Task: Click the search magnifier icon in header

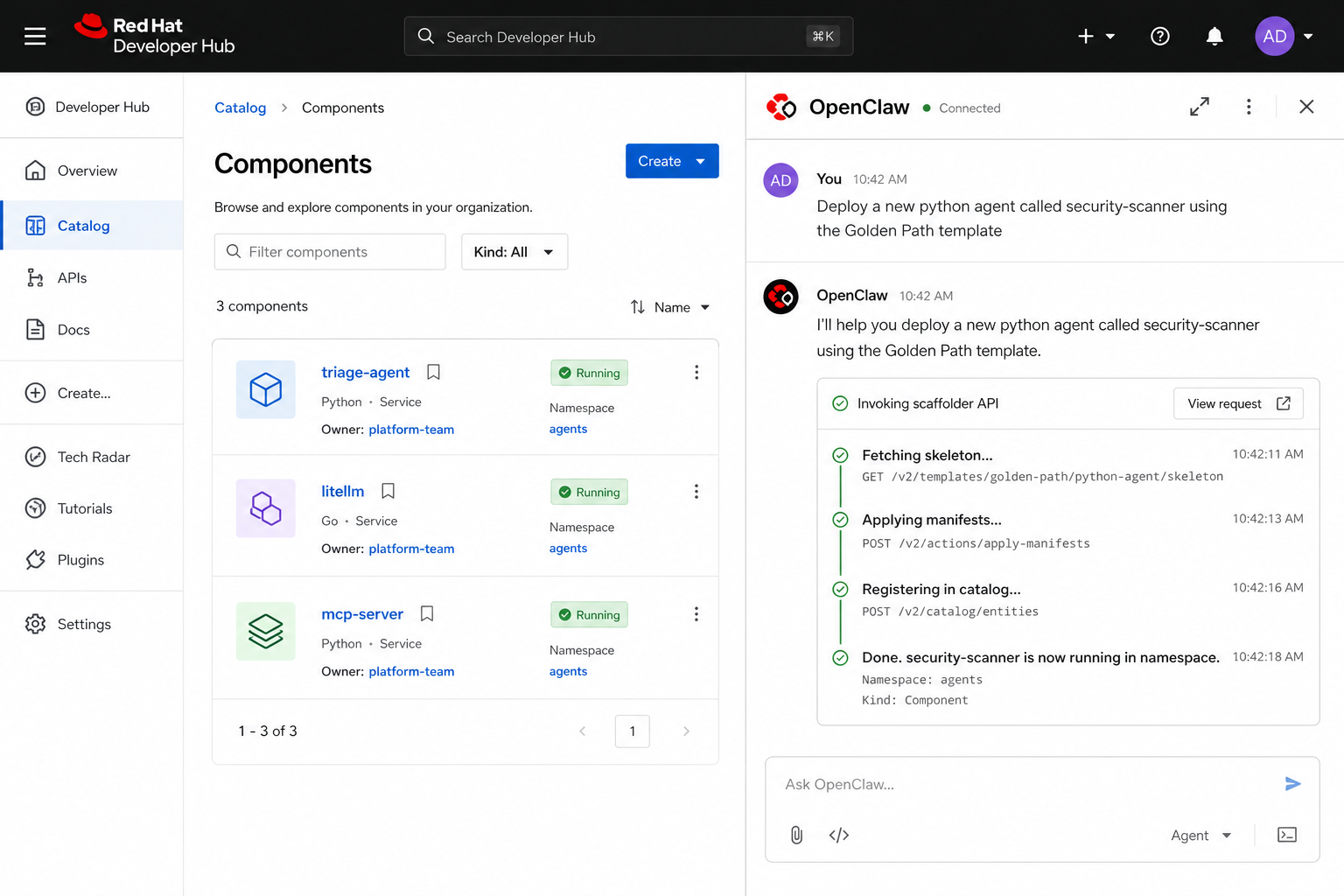Action: click(x=426, y=36)
